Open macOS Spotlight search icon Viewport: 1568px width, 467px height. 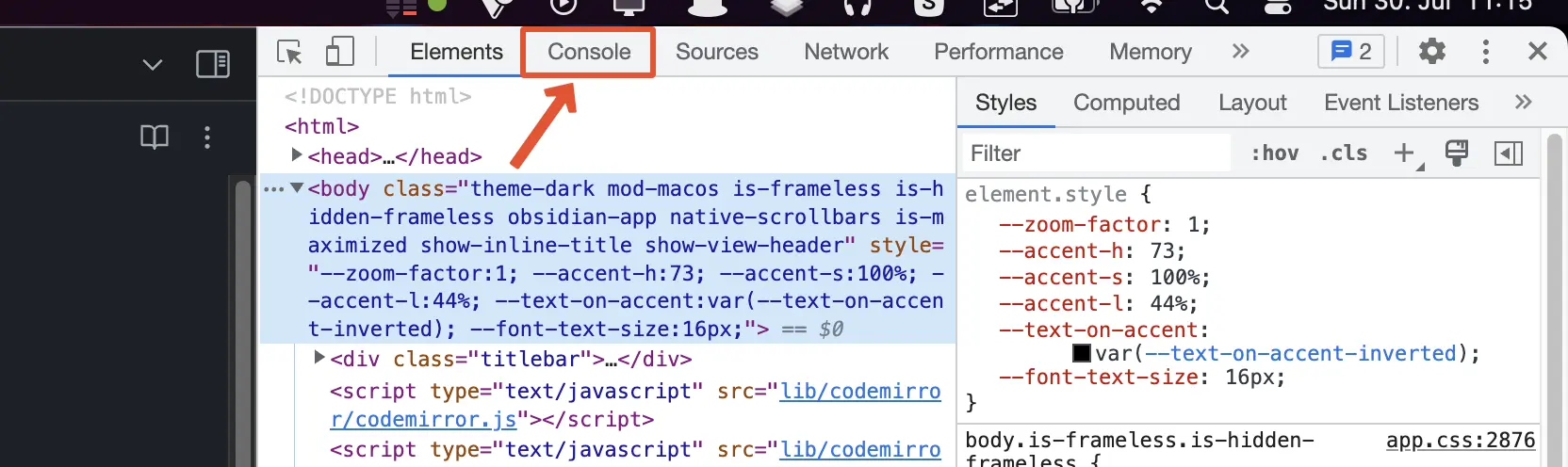pos(1217,6)
